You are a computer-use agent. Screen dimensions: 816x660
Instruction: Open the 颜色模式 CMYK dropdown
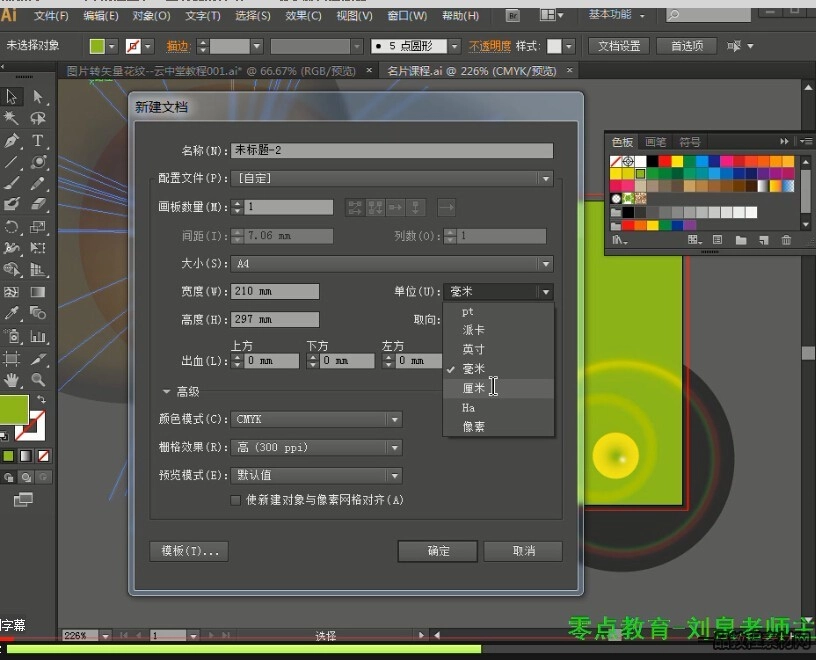pyautogui.click(x=317, y=420)
